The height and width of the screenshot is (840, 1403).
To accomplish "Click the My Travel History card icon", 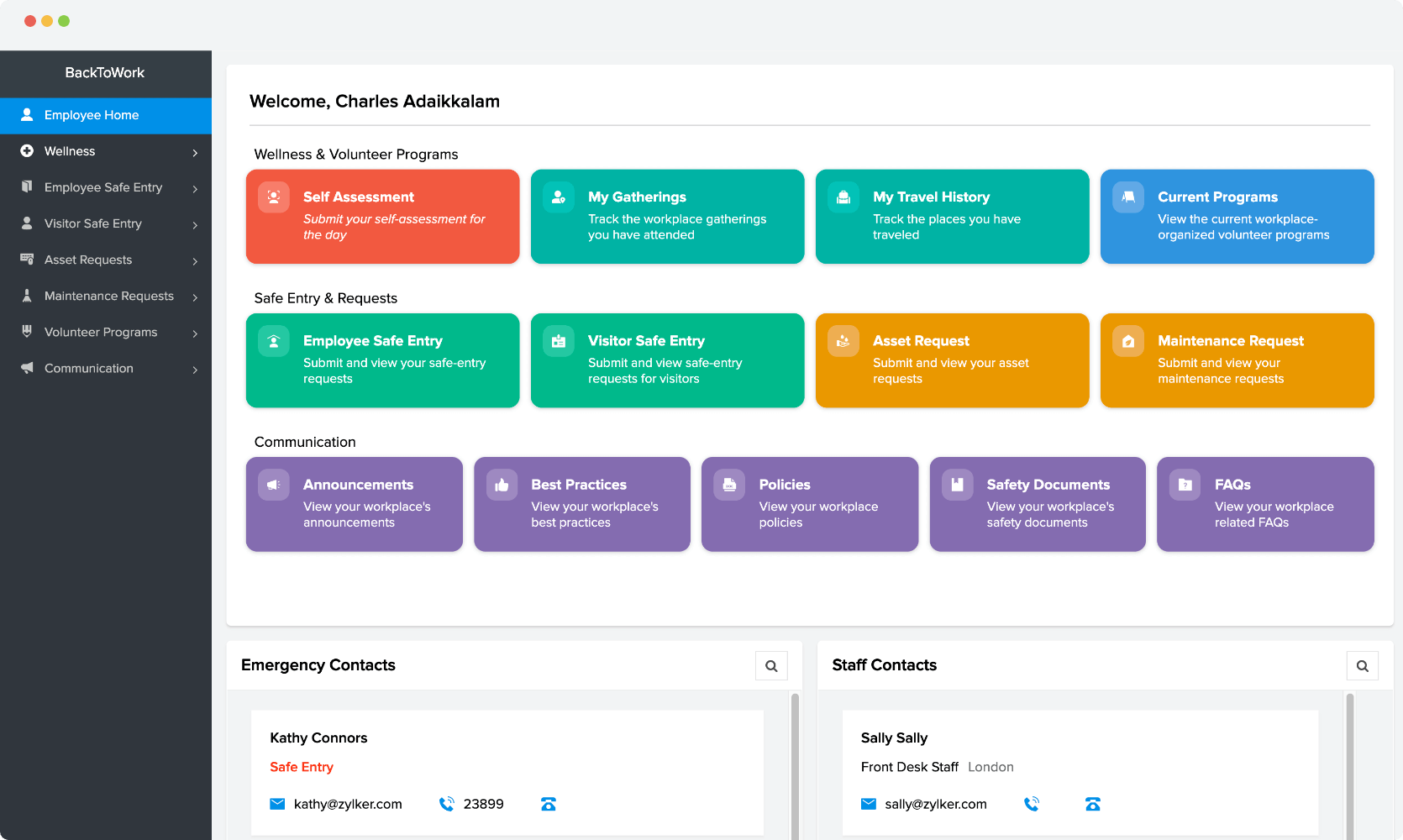I will pos(843,197).
